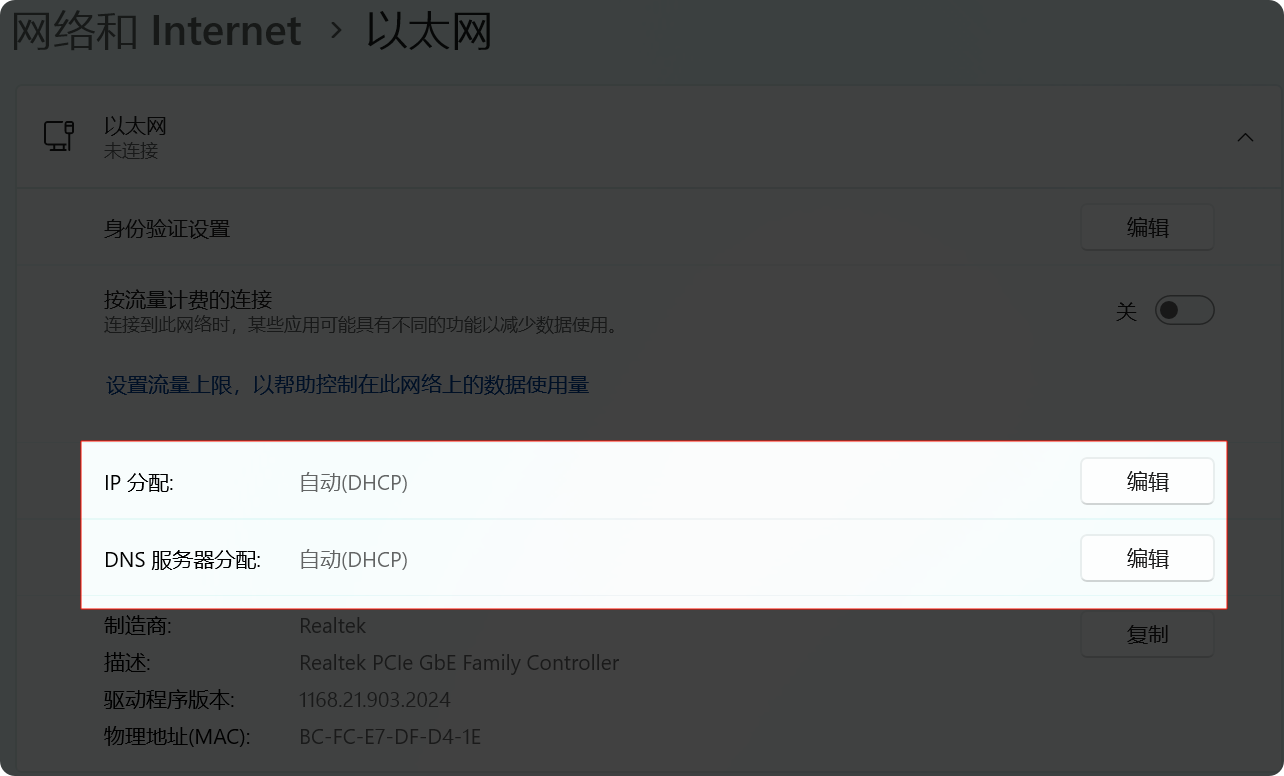Click the breadcrumb separator arrow
Image resolution: width=1284 pixels, height=776 pixels.
(336, 32)
